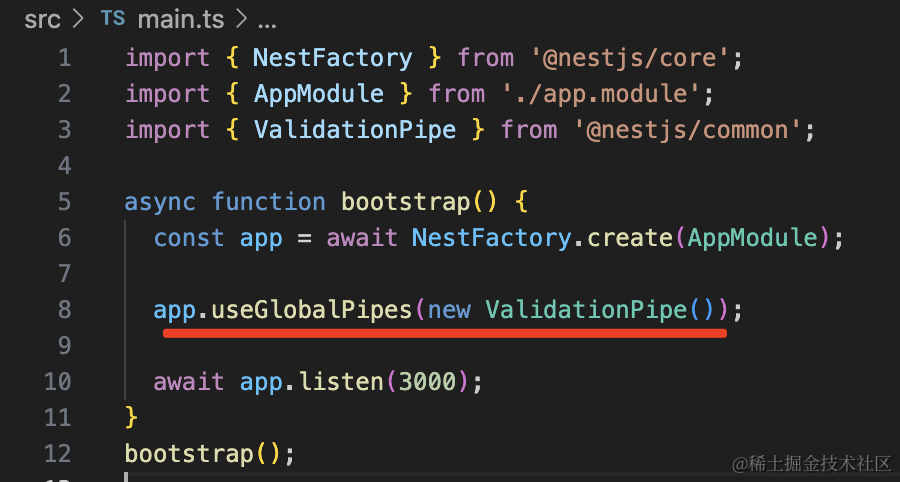Click the NestFactory.create method call

630,238
